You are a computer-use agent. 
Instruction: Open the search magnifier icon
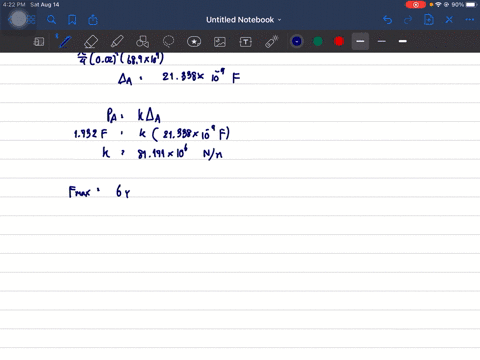[51, 20]
